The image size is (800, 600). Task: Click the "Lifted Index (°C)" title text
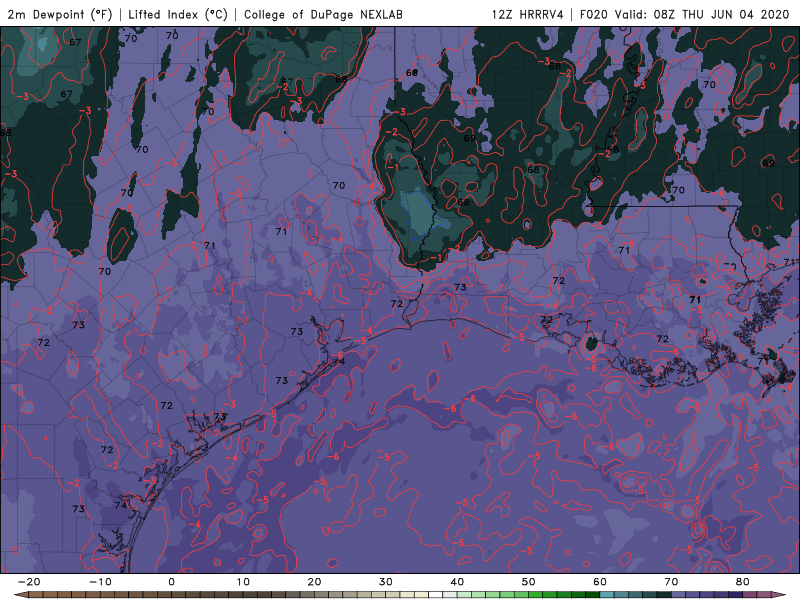(x=177, y=14)
